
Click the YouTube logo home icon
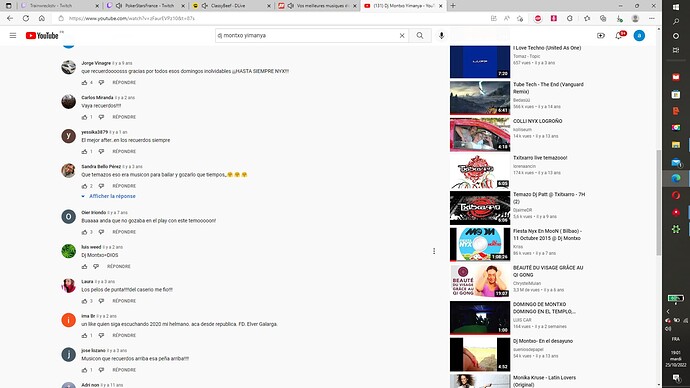[42, 36]
